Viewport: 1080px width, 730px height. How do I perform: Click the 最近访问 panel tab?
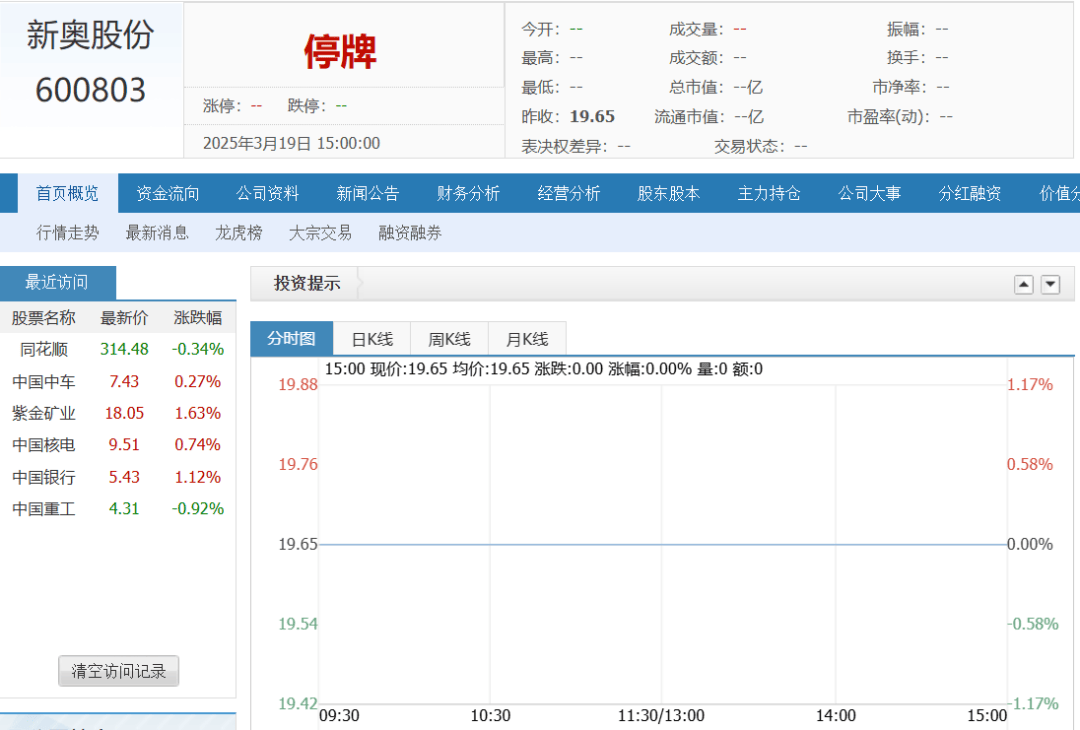(57, 283)
